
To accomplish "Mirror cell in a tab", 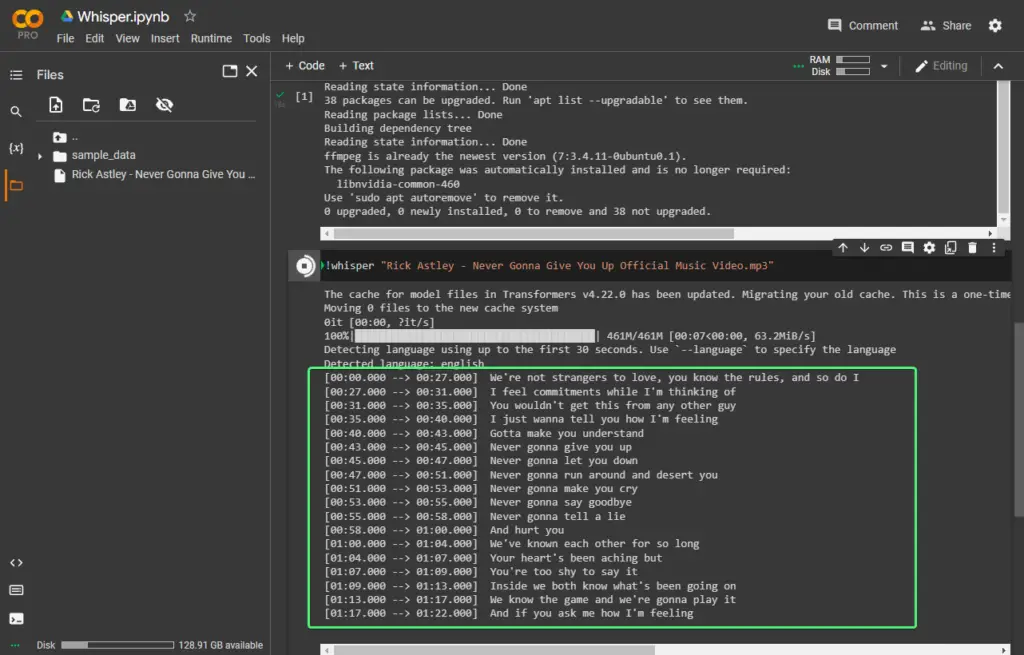I will coord(950,248).
